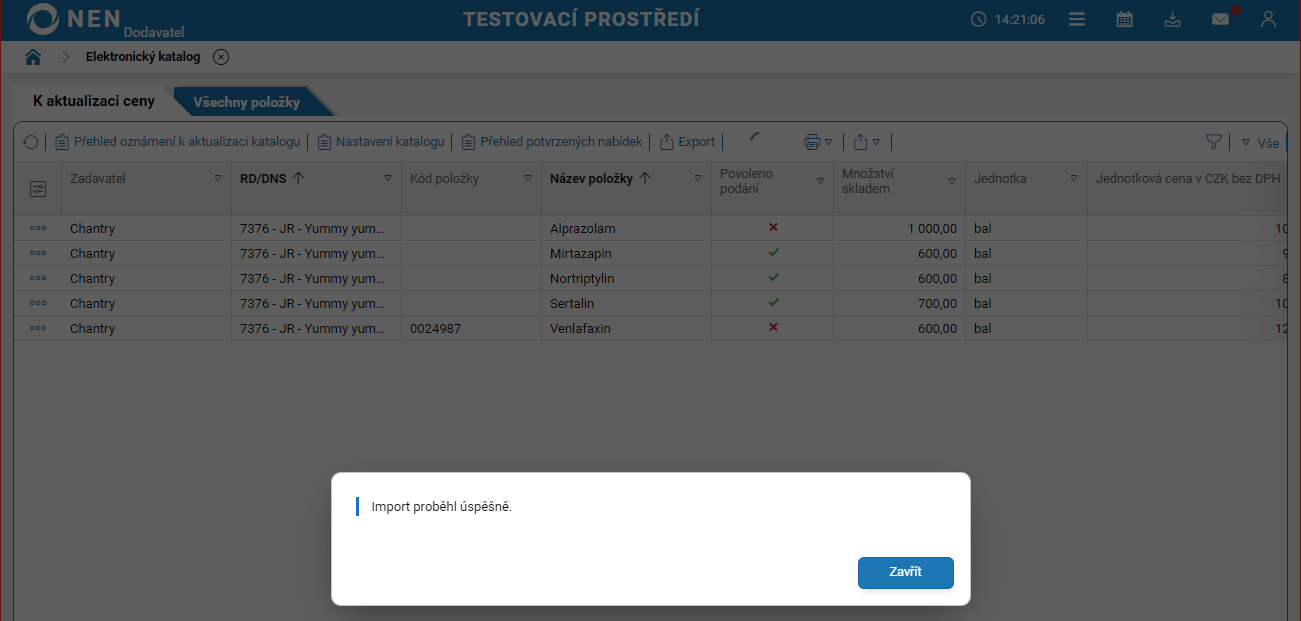
Task: Open Přehled potvrzených nabídek
Action: coord(551,142)
